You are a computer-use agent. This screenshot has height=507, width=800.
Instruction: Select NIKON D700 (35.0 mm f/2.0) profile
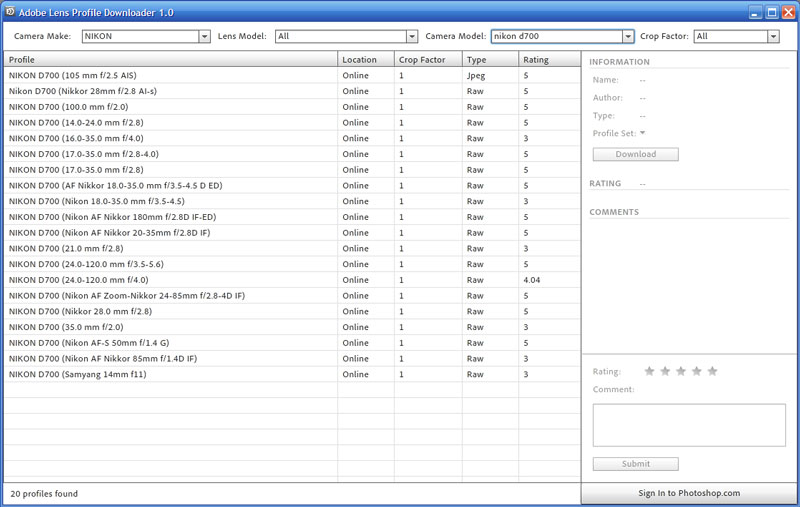point(292,327)
